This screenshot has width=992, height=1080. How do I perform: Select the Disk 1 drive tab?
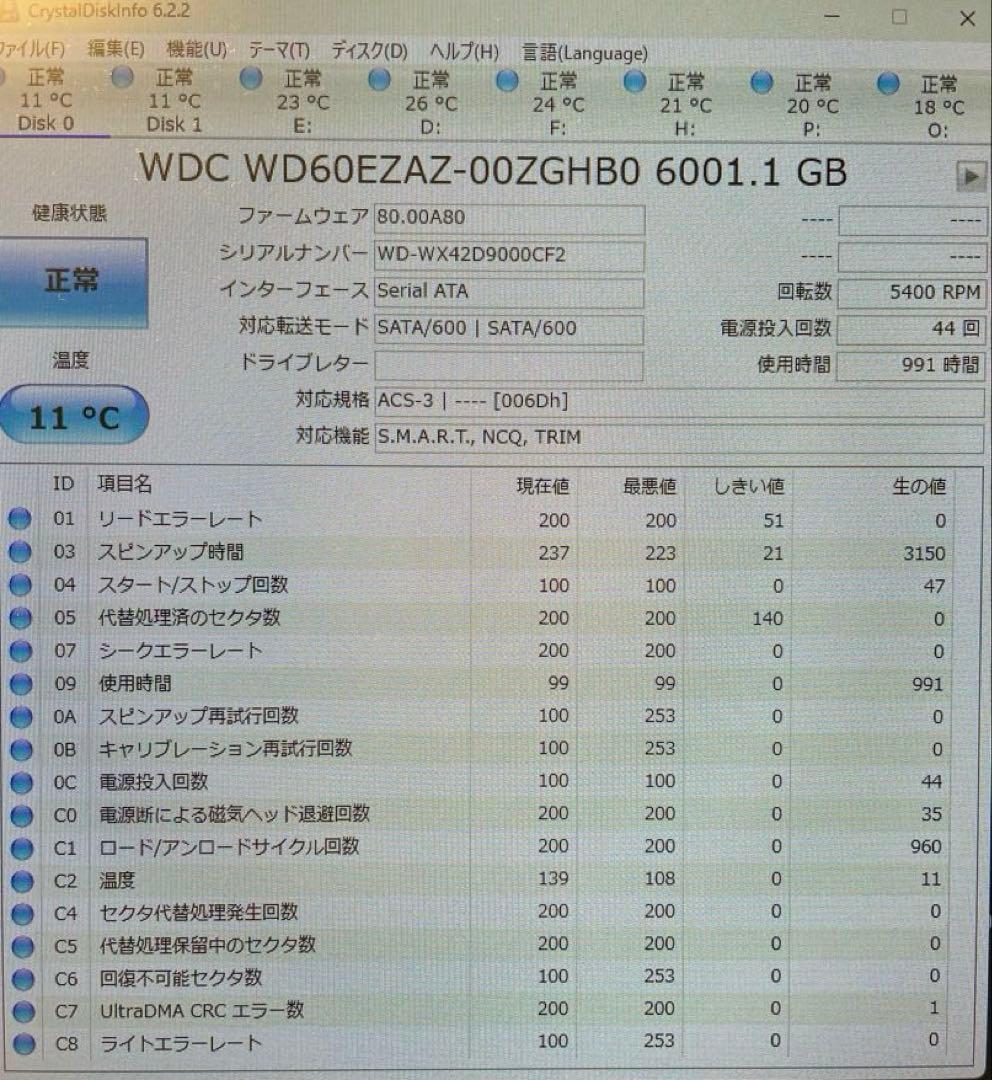174,101
